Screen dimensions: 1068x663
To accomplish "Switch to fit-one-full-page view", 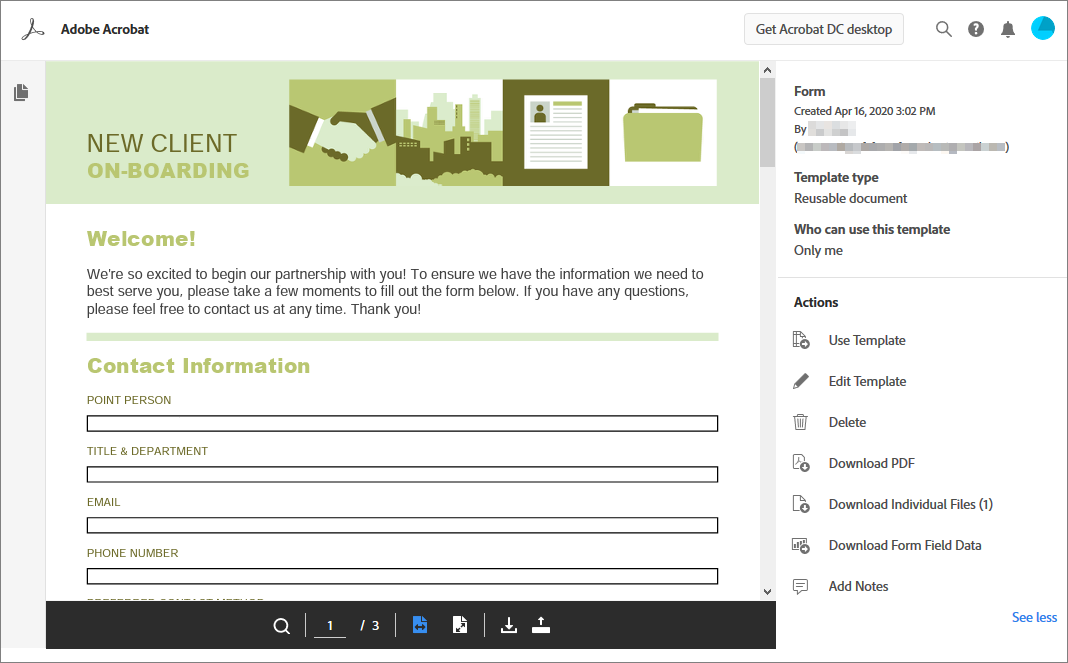I will [460, 624].
